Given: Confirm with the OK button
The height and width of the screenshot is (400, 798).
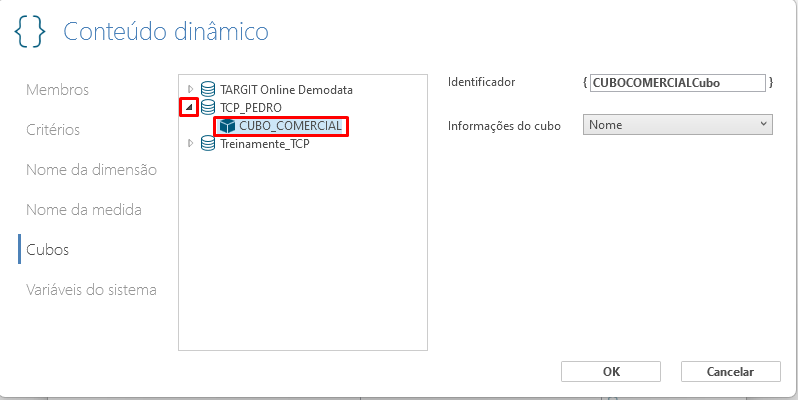Looking at the screenshot, I should (611, 372).
